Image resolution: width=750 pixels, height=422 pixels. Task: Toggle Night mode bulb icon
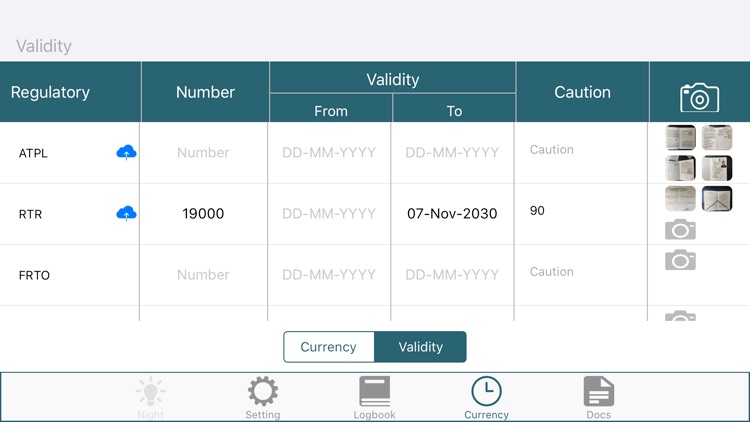tap(151, 398)
